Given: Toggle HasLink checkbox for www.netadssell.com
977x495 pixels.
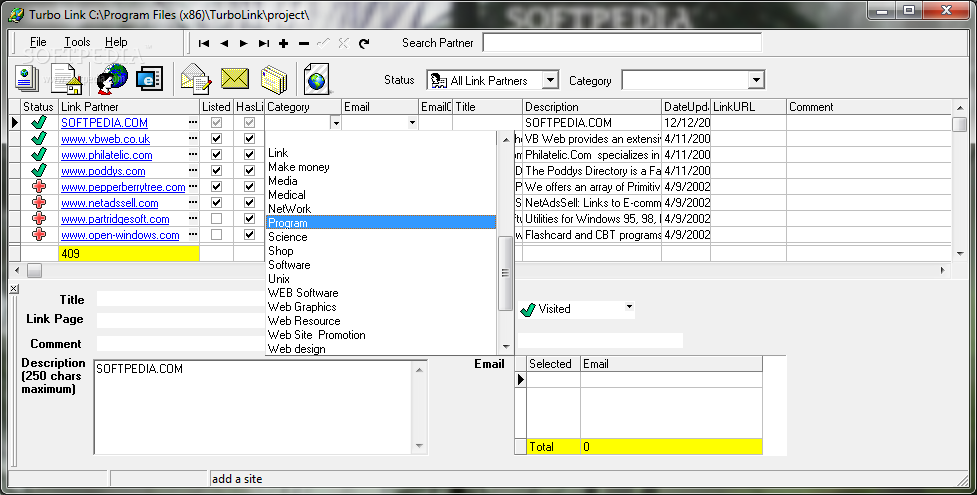Looking at the screenshot, I should coord(249,203).
